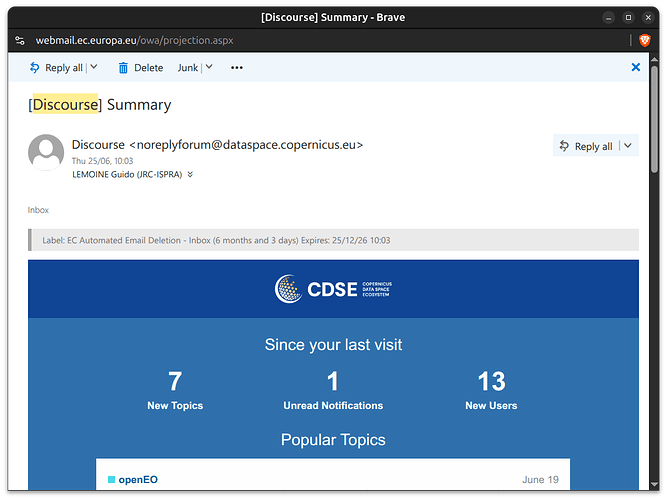
Task: Open dropdown next to right-side Reply all
Action: pyautogui.click(x=628, y=146)
